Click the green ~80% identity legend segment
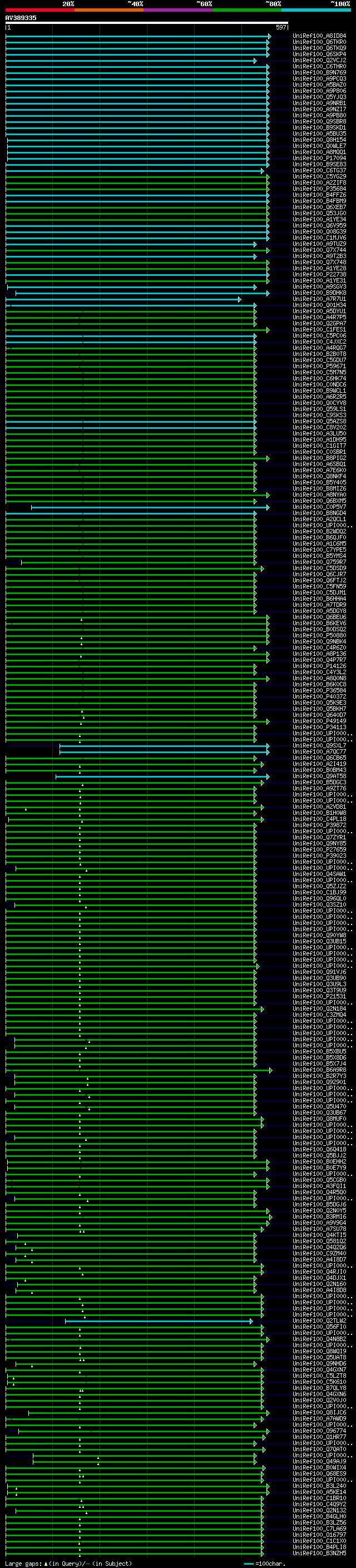 pos(247,10)
